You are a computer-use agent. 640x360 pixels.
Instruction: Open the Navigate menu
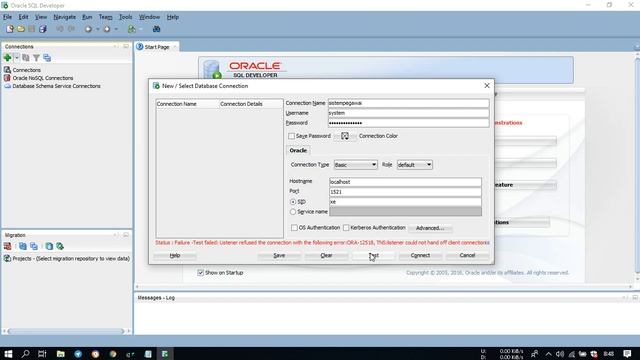pyautogui.click(x=64, y=17)
